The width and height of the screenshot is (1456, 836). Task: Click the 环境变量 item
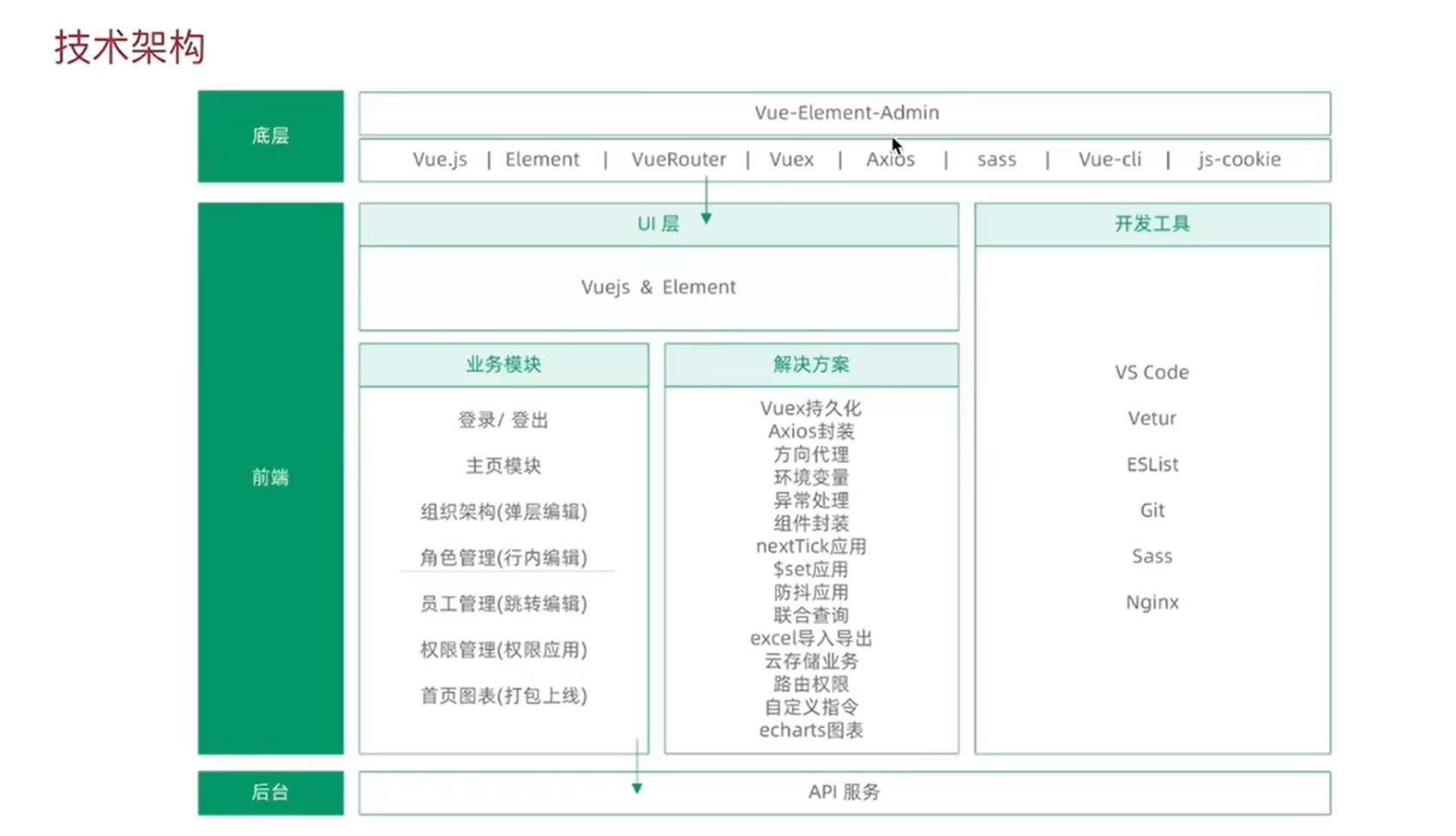point(811,478)
